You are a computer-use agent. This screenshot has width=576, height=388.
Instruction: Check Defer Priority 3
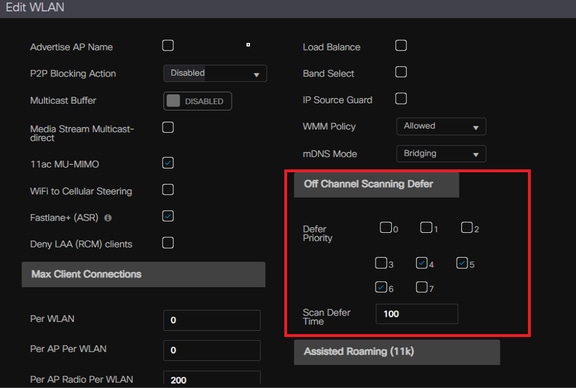pyautogui.click(x=381, y=263)
